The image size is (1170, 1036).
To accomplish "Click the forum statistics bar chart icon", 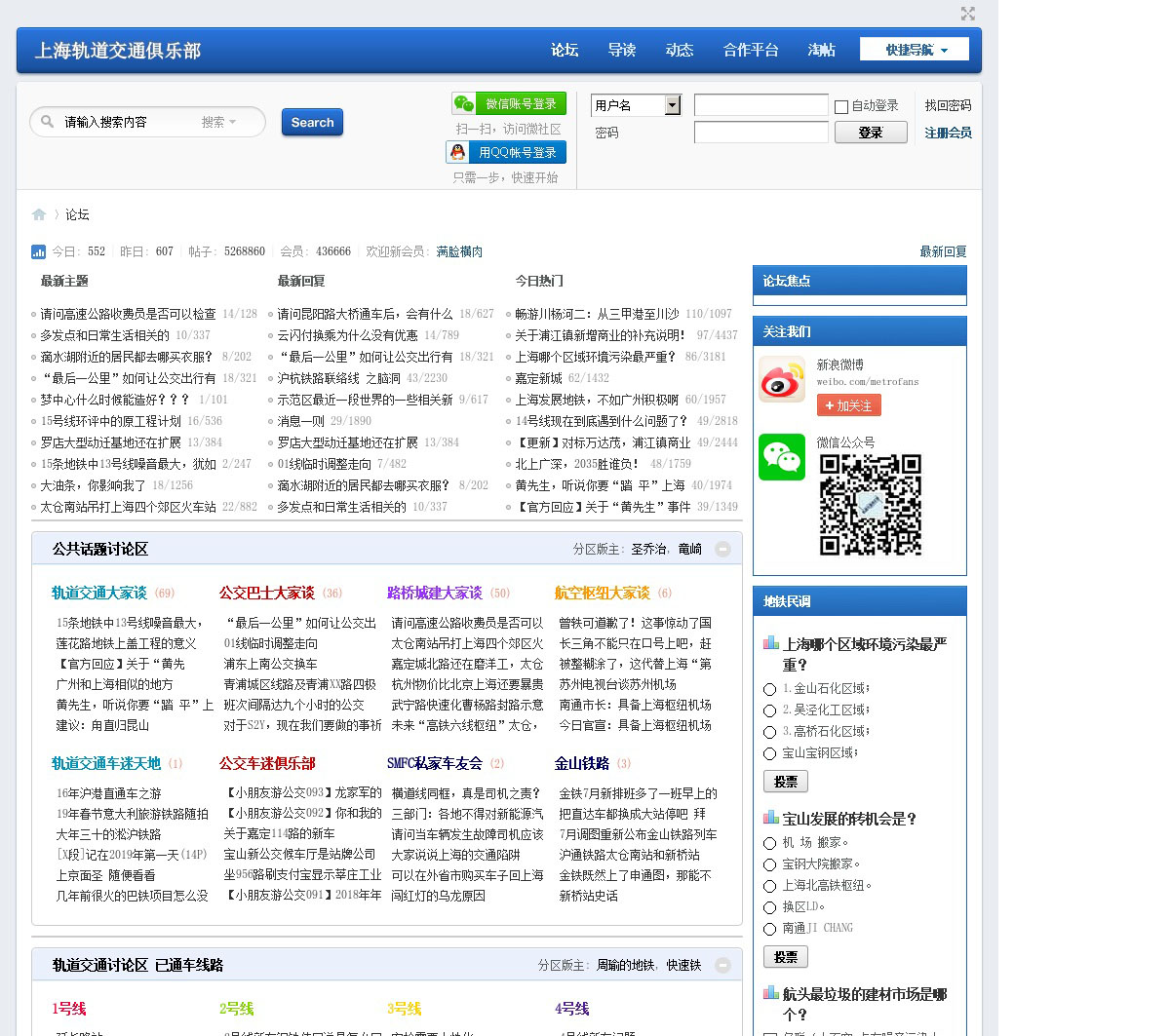I will tap(39, 251).
